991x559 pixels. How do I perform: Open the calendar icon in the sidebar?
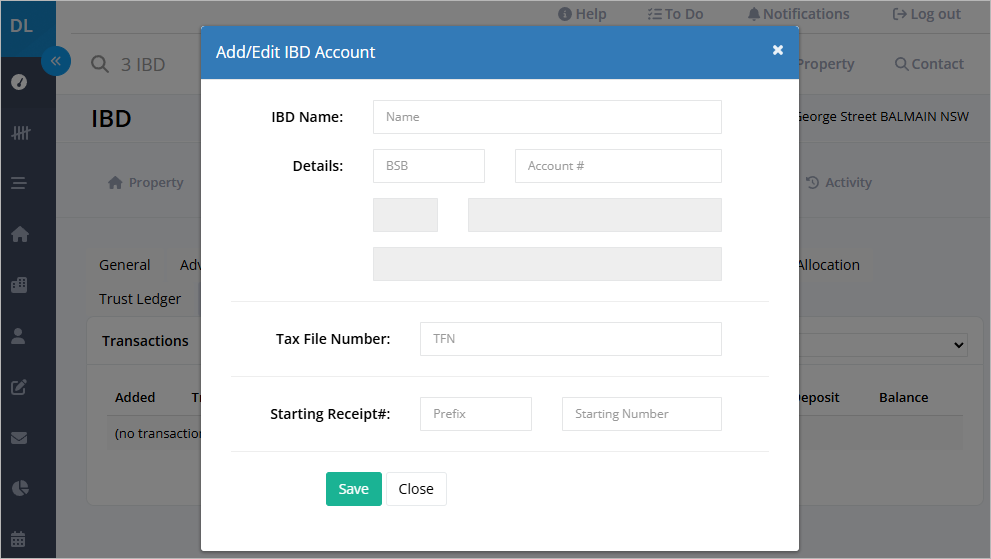18,539
